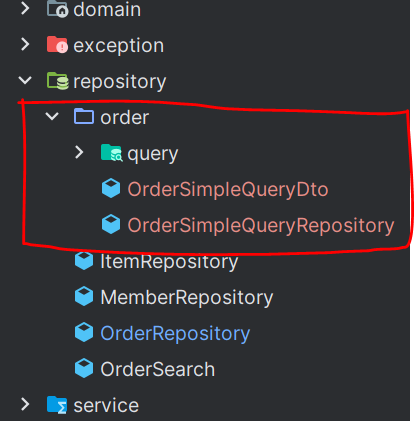
Task: Select the repository package label
Action: pos(120,82)
